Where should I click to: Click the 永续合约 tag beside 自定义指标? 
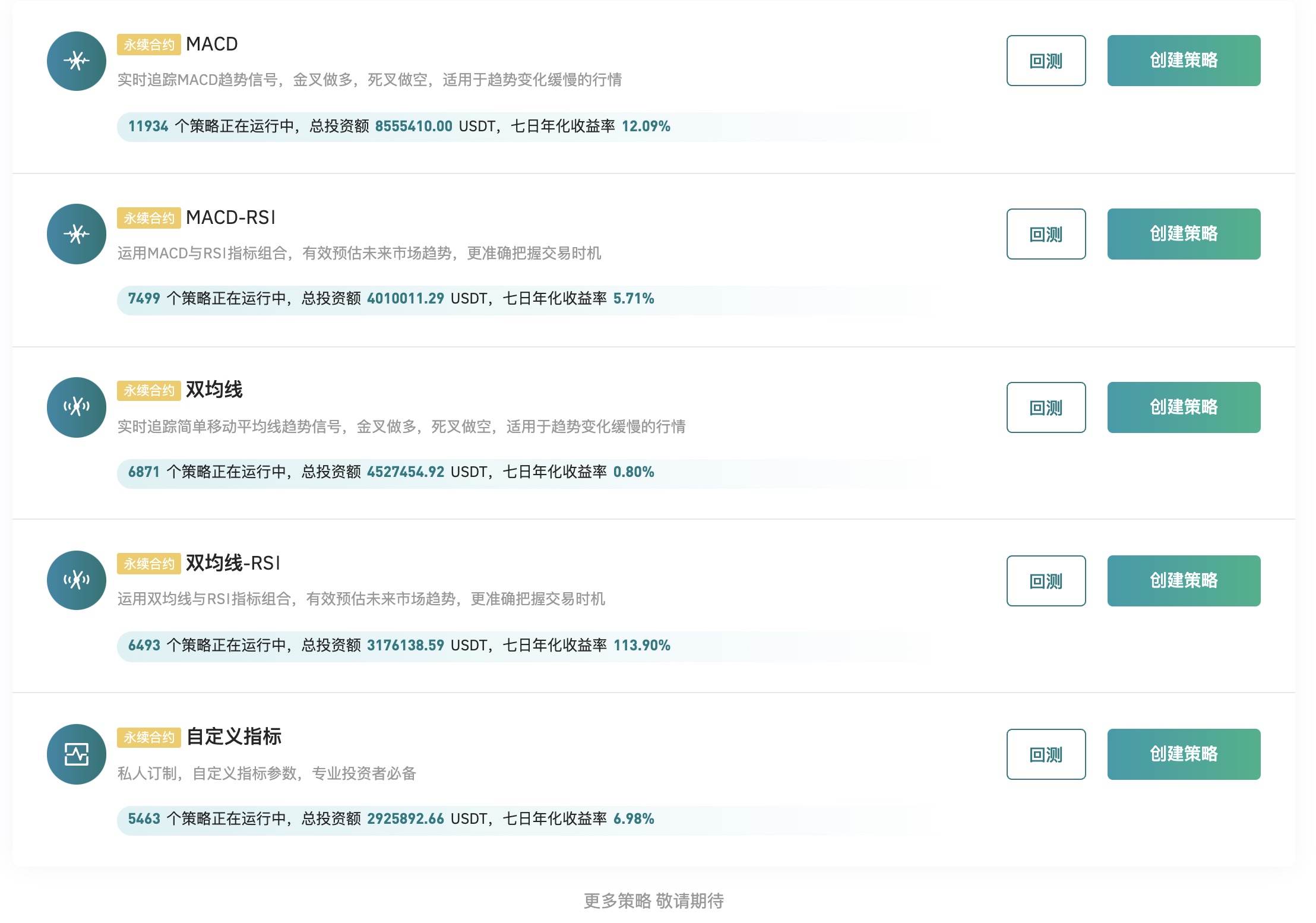(x=149, y=737)
